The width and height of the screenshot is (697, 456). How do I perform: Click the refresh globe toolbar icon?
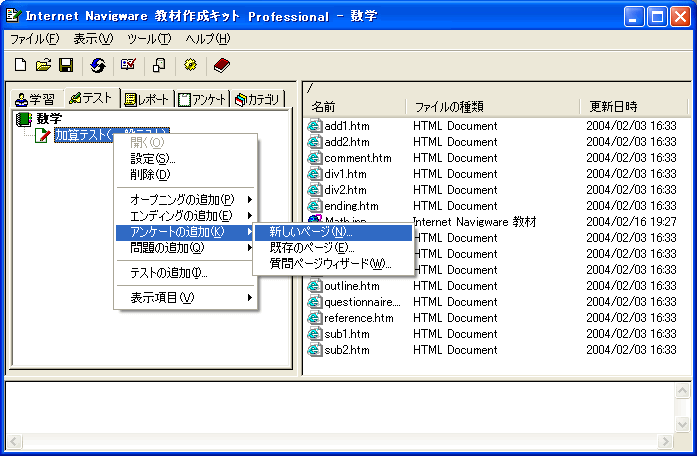pos(98,65)
